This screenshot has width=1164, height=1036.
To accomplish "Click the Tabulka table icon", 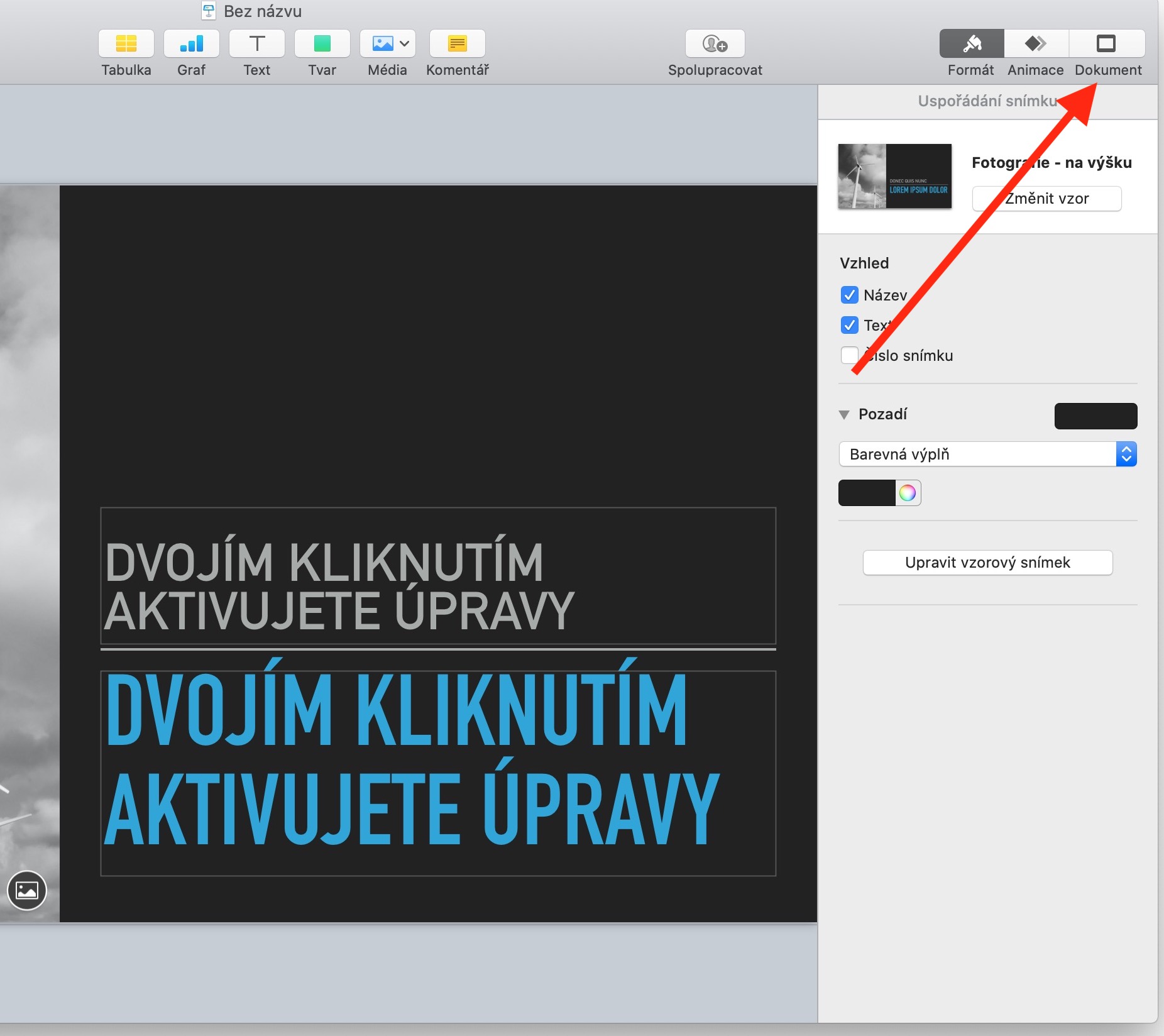I will click(126, 43).
